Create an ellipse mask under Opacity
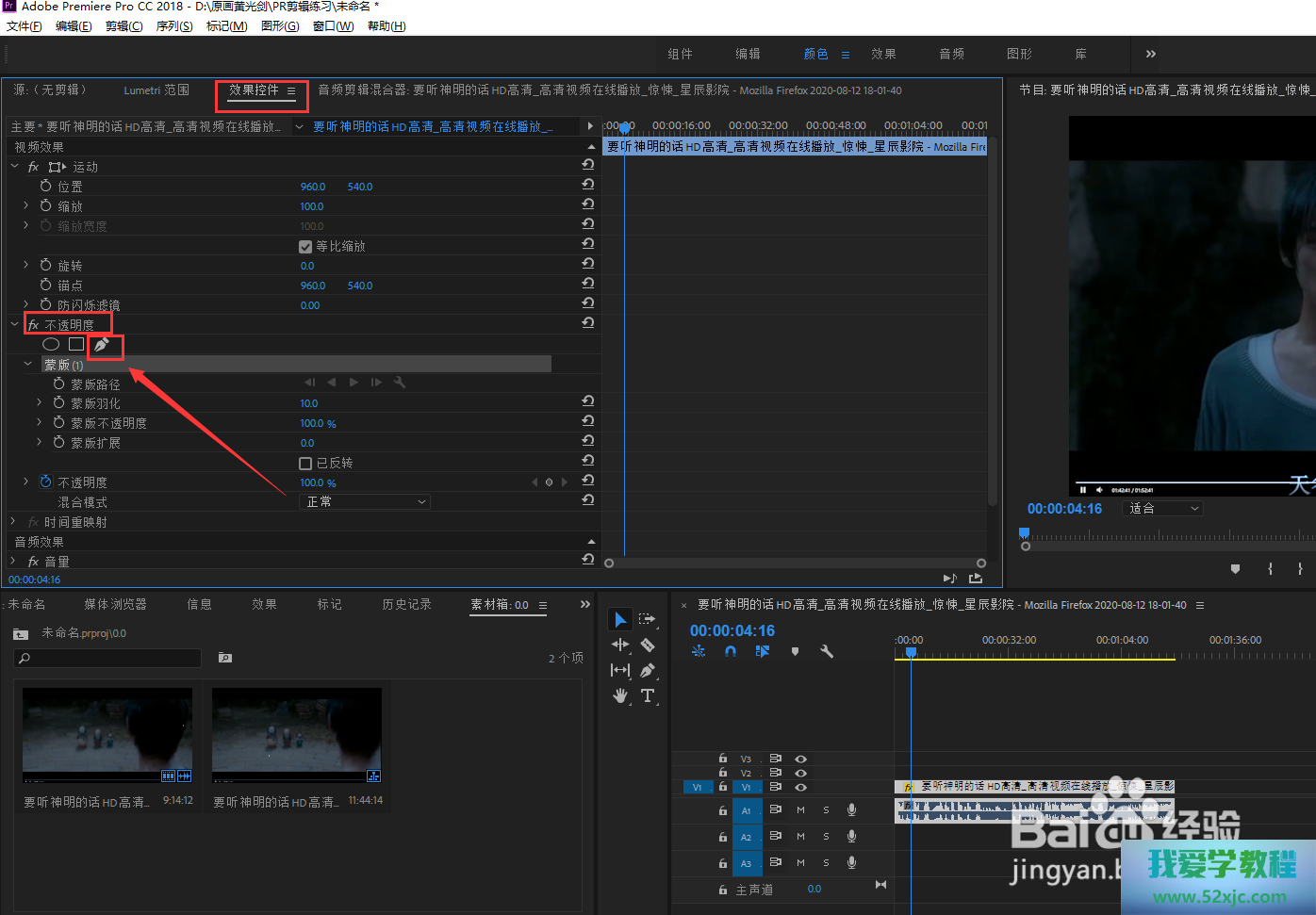 51,345
